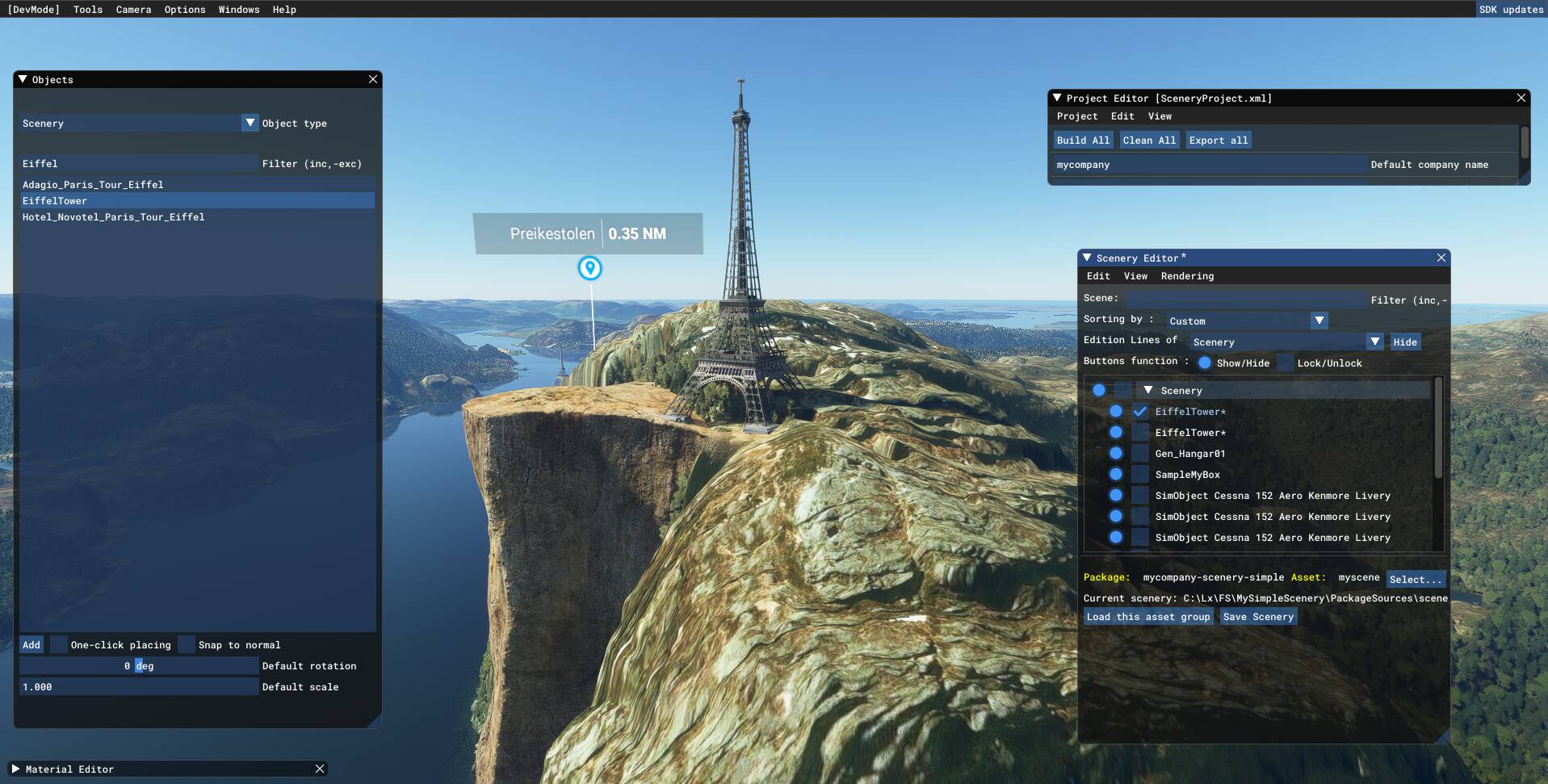Image resolution: width=1548 pixels, height=784 pixels.
Task: Collapse the Scenery Editor window triangle
Action: pyautogui.click(x=1087, y=258)
